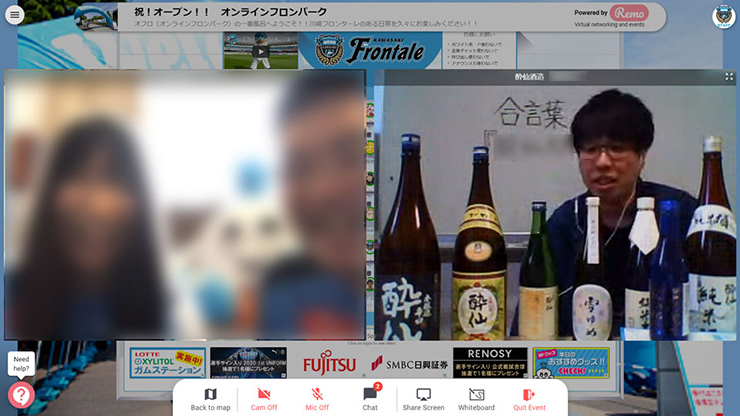Click the Fujitsu sponsor logo
This screenshot has width=740, height=416.
(329, 363)
